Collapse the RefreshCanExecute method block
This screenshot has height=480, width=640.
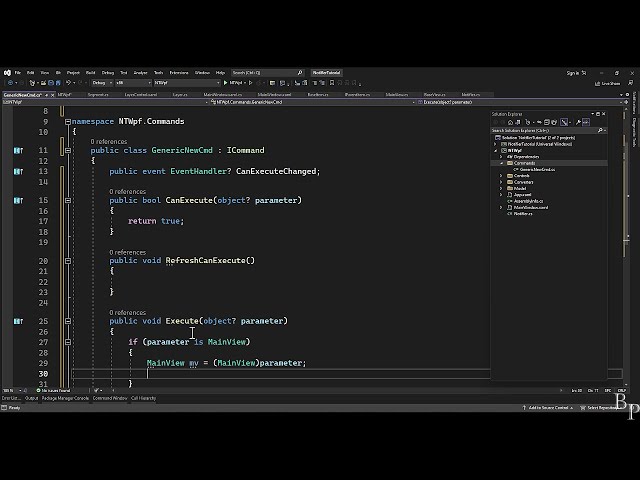pyautogui.click(x=68, y=261)
